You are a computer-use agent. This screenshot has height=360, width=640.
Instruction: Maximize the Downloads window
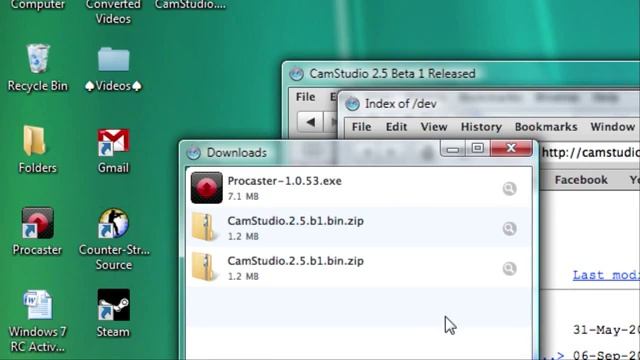(478, 149)
